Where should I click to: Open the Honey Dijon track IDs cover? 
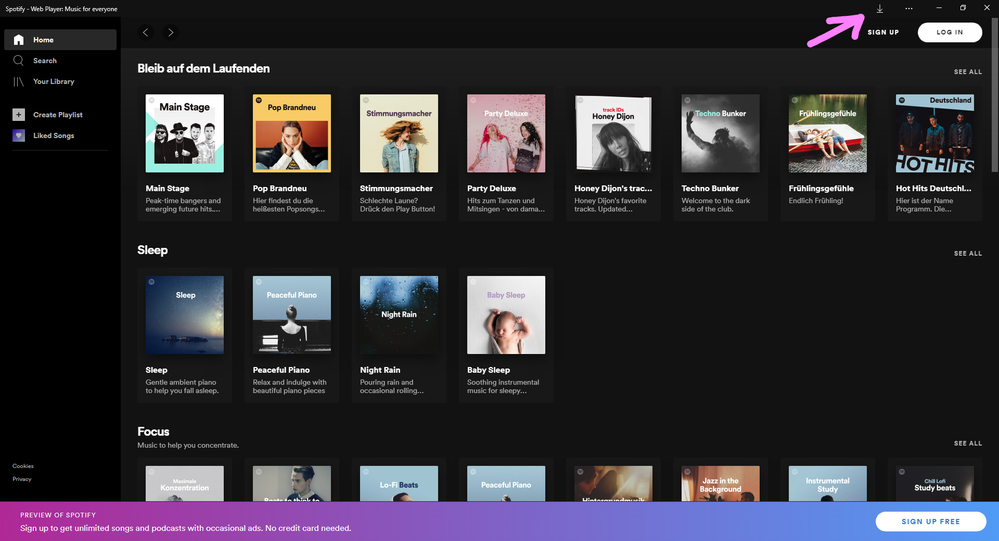[x=613, y=133]
